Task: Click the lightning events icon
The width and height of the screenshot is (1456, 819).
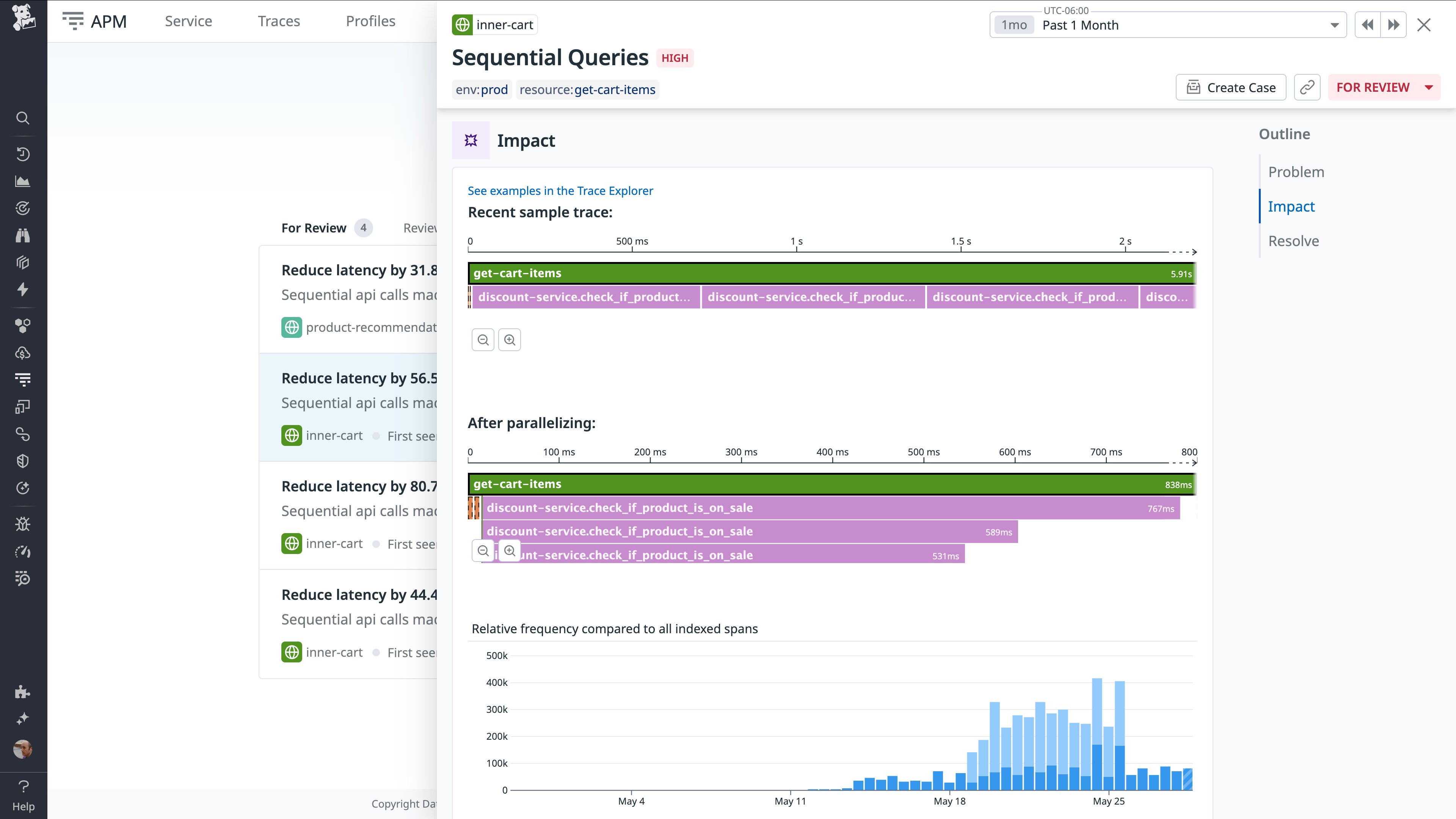Action: pyautogui.click(x=23, y=289)
